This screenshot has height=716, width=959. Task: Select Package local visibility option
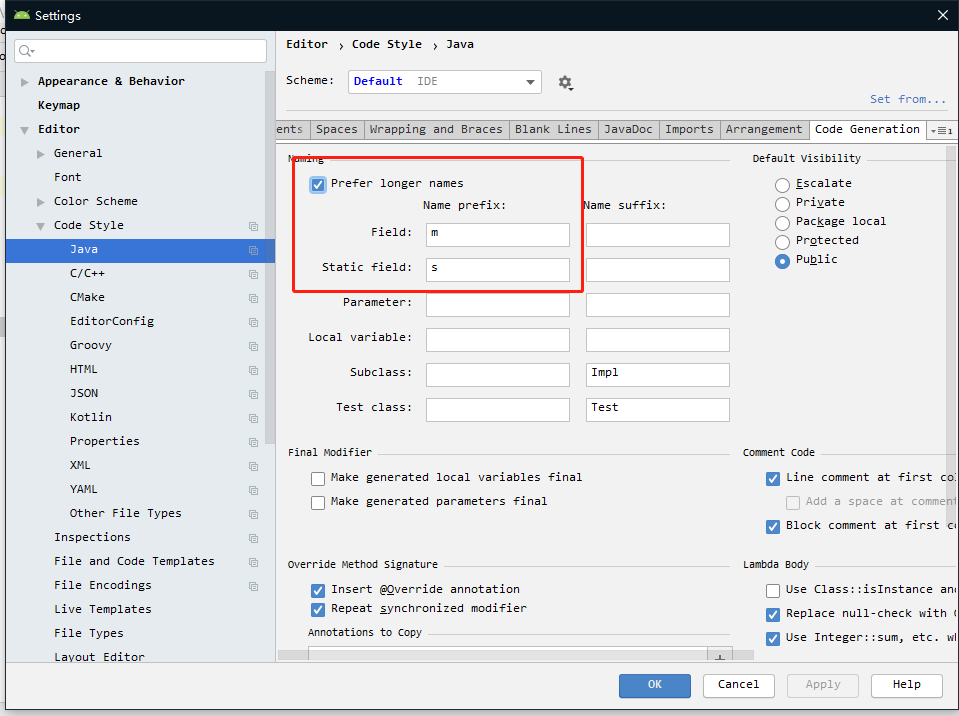782,223
